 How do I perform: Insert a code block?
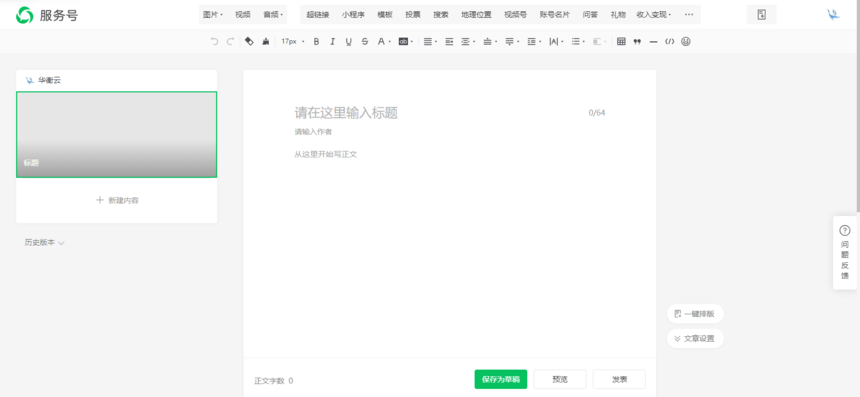pyautogui.click(x=669, y=42)
